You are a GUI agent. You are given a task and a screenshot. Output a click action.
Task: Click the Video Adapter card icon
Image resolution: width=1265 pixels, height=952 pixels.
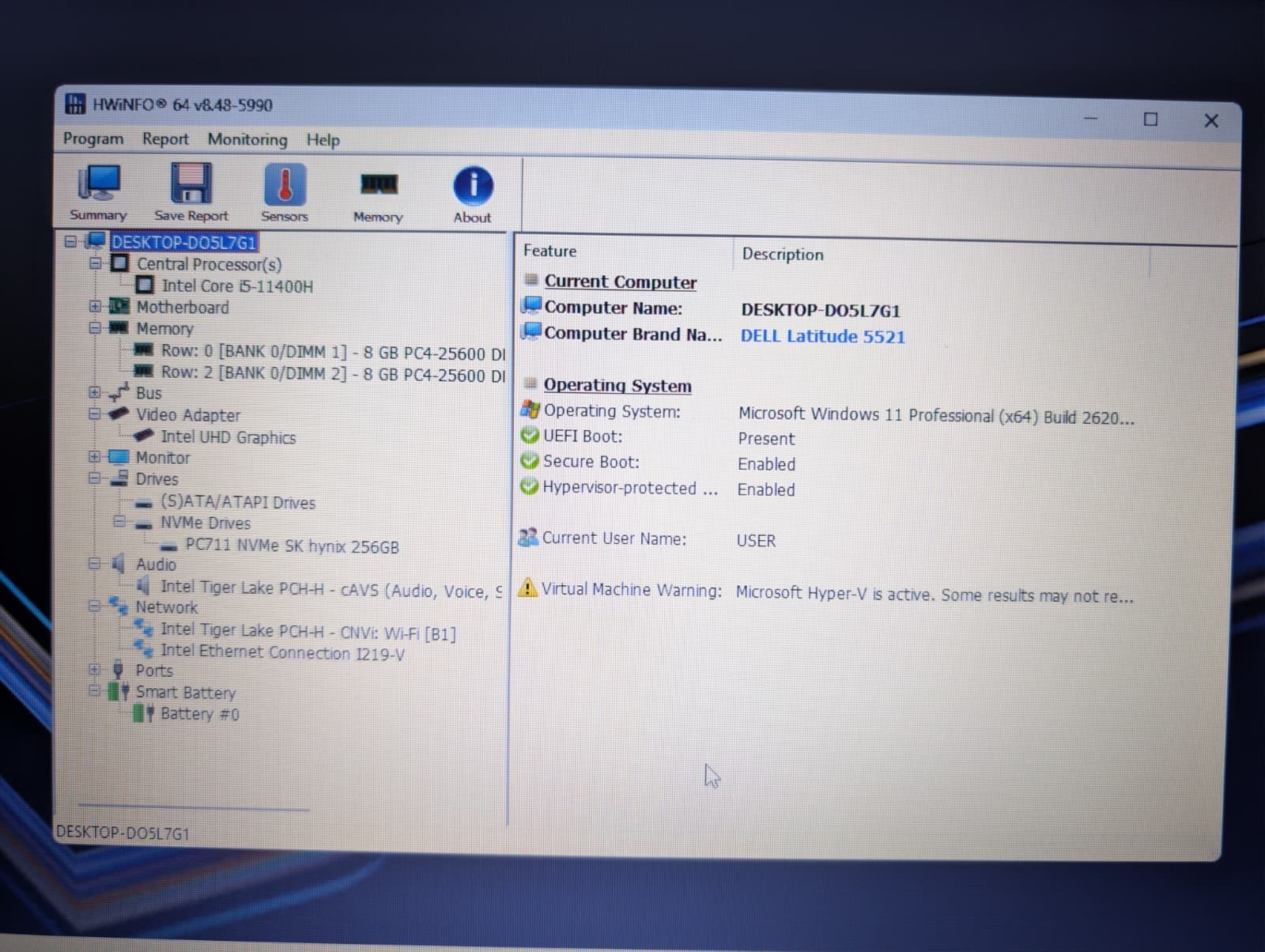pos(119,413)
